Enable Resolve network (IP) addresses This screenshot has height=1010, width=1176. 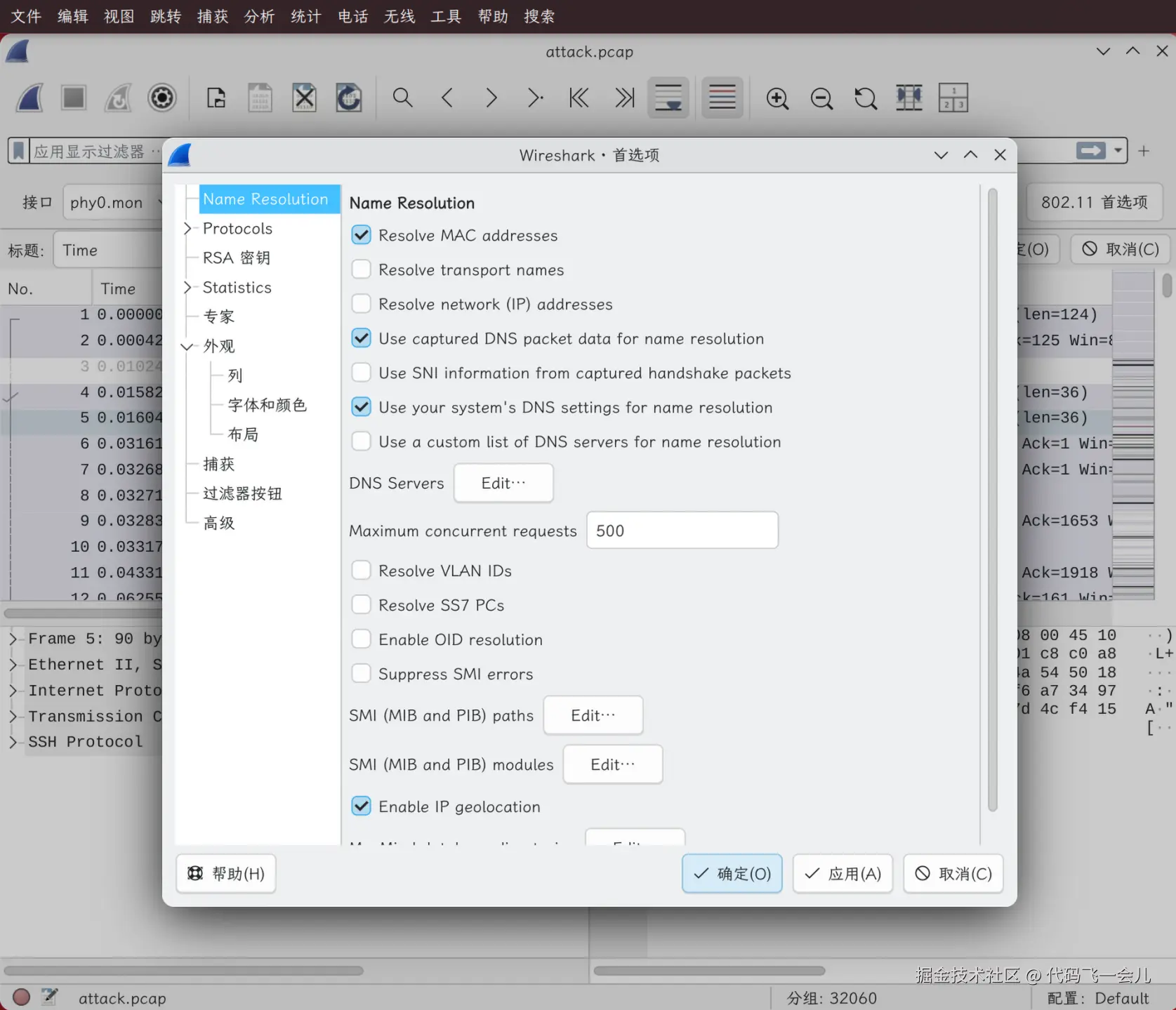361,303
